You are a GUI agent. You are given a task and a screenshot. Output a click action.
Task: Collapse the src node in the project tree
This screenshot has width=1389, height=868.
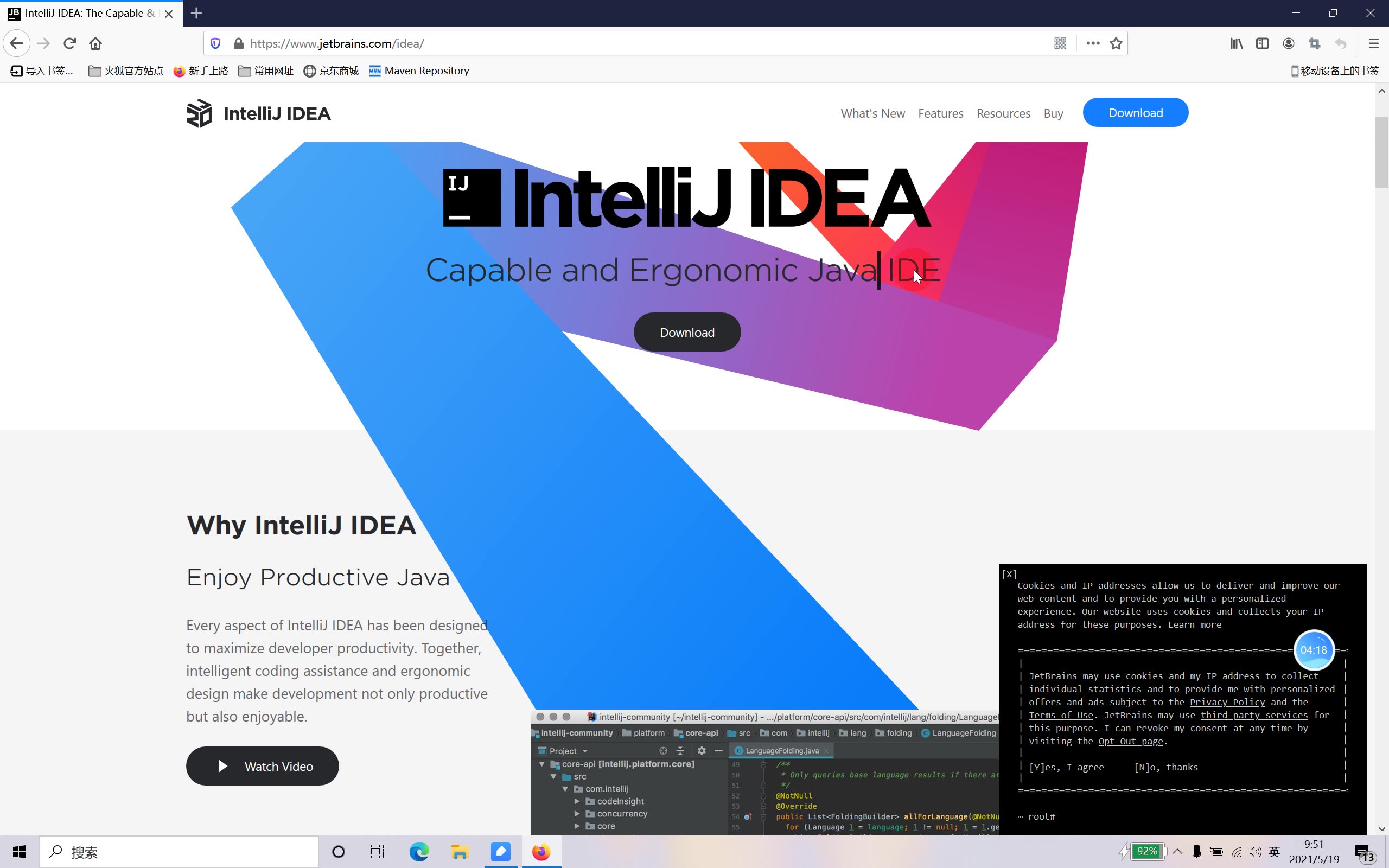coord(553,776)
